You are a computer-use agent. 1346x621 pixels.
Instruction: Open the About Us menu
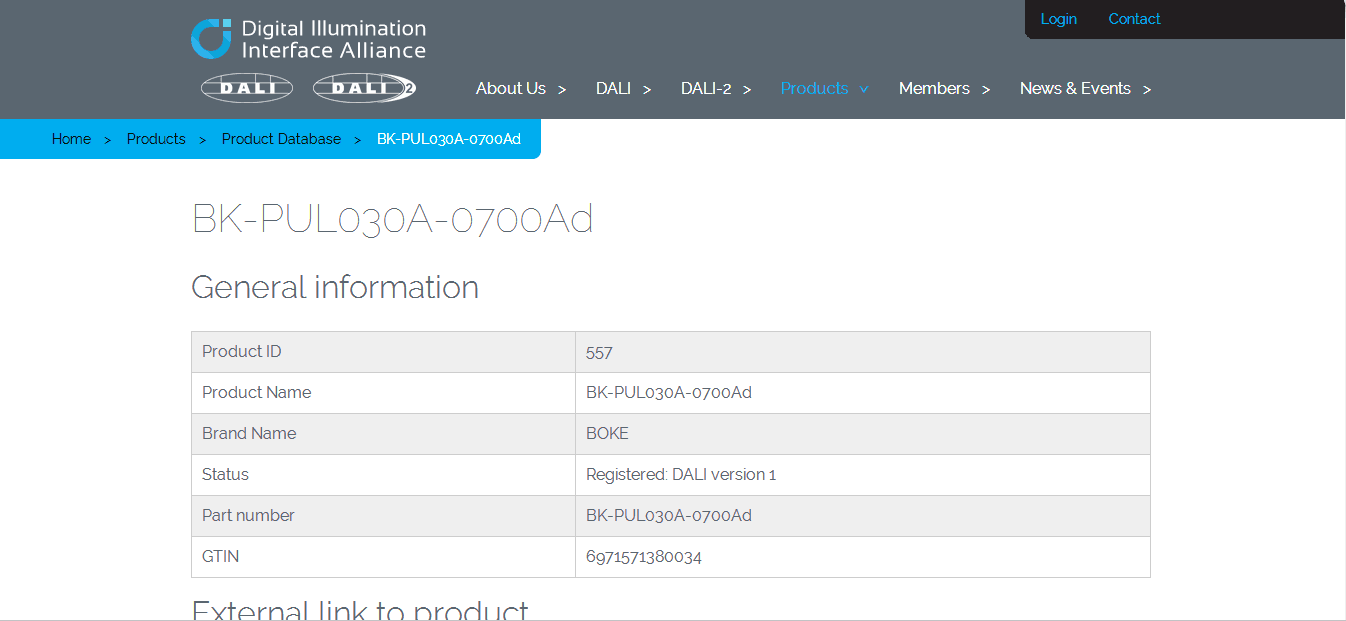510,88
